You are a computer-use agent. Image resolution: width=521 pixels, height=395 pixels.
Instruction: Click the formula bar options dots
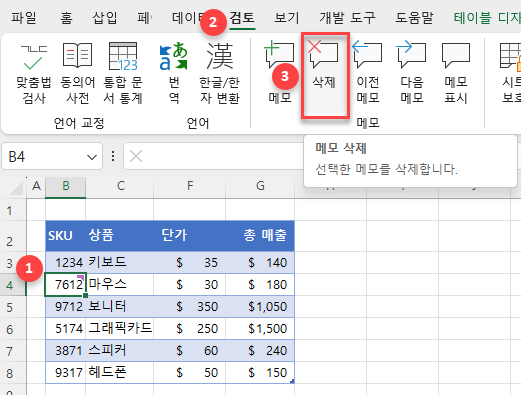pyautogui.click(x=113, y=156)
